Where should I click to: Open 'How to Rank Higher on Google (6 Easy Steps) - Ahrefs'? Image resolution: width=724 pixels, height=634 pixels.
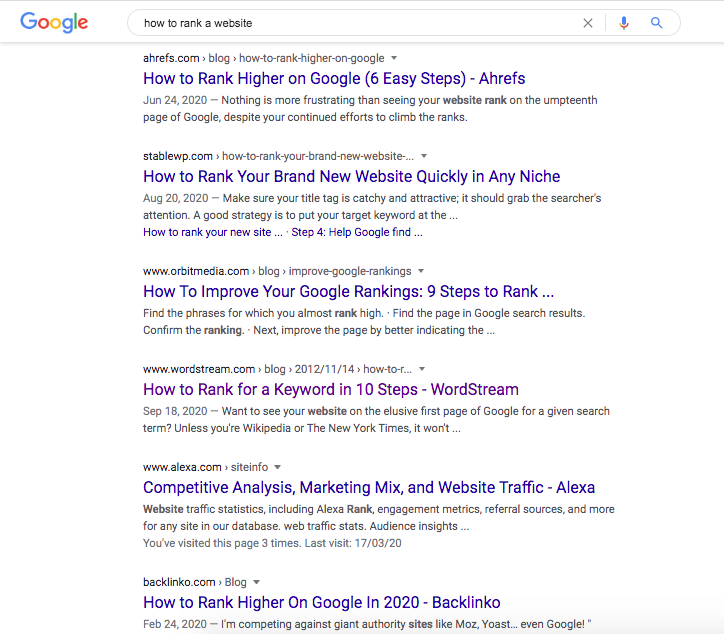click(x=334, y=78)
